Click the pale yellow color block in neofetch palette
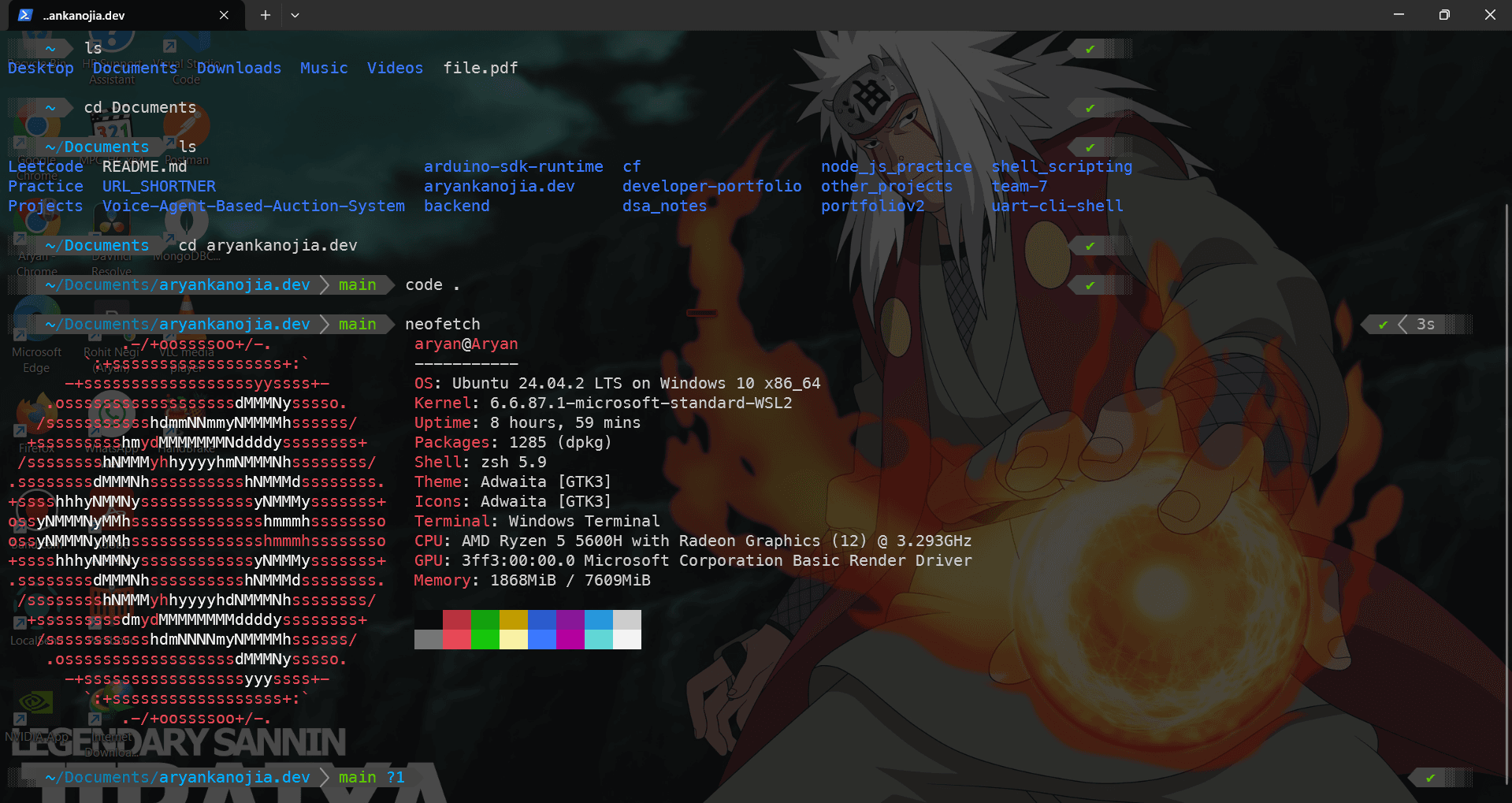 pyautogui.click(x=514, y=639)
